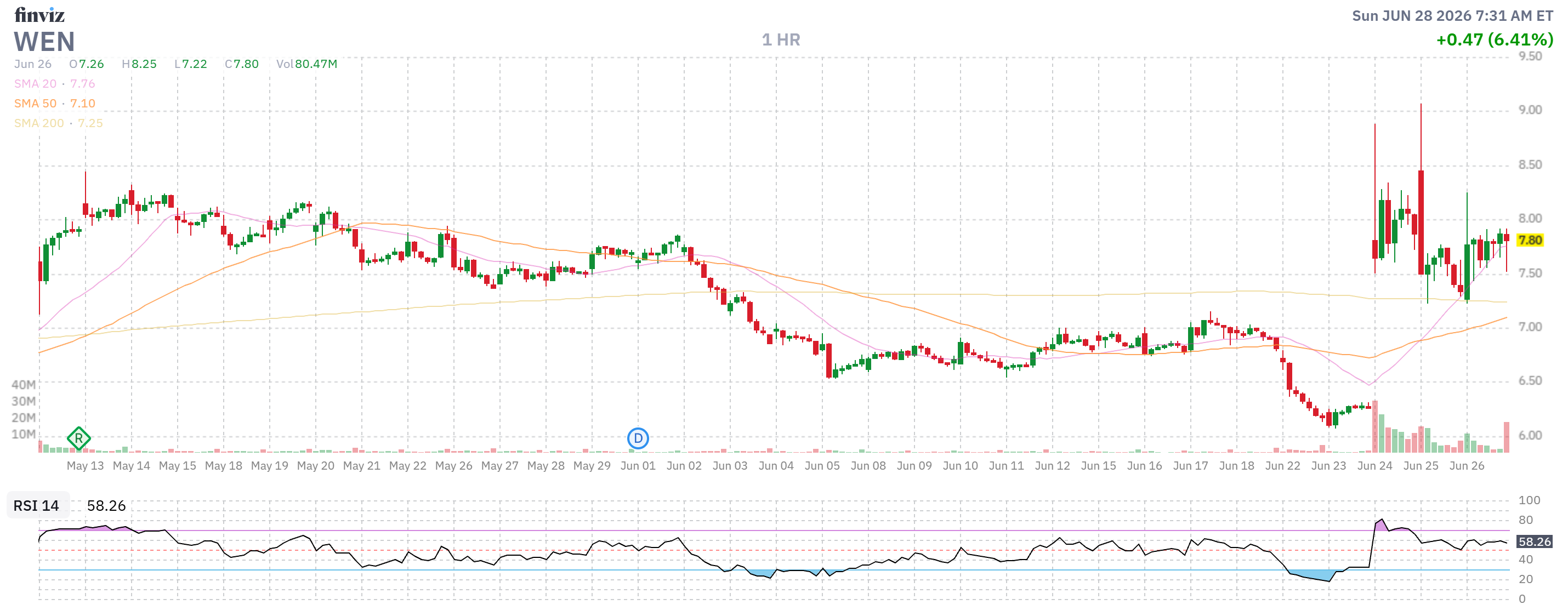Click the 30M volume axis label
Screen dimensions: 1568x616
pos(24,401)
